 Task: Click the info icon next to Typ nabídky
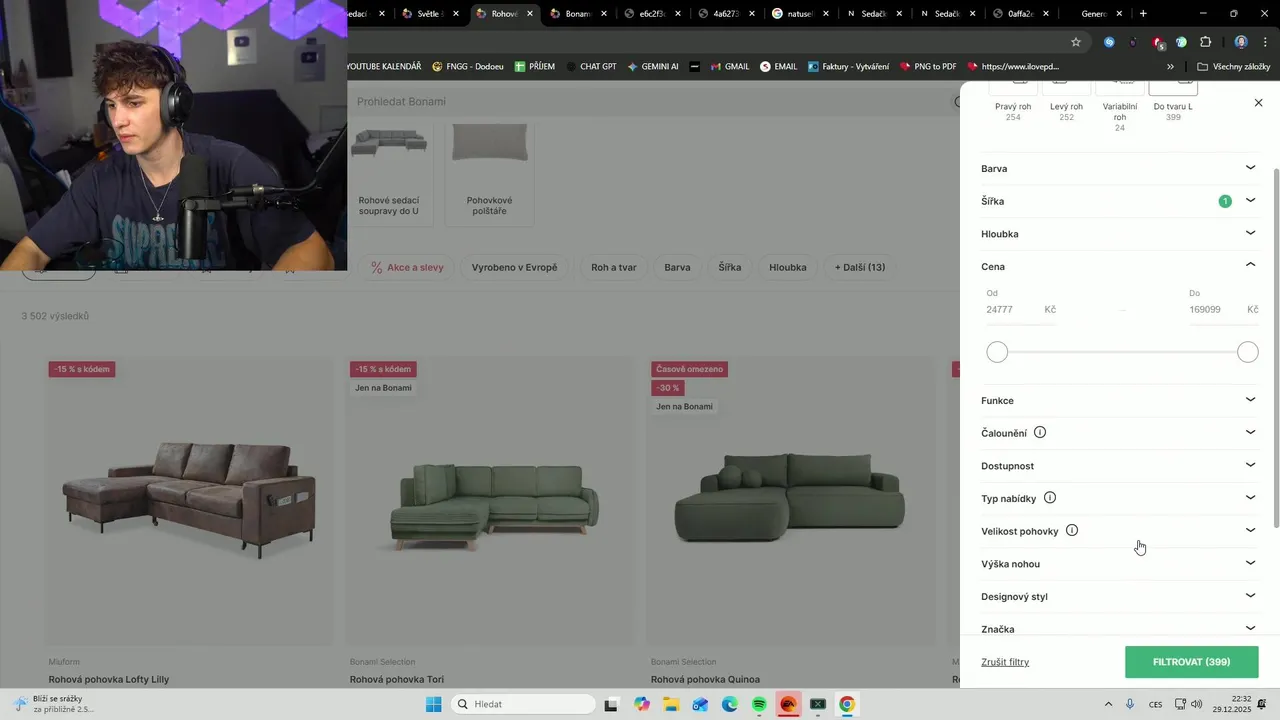click(x=1050, y=498)
